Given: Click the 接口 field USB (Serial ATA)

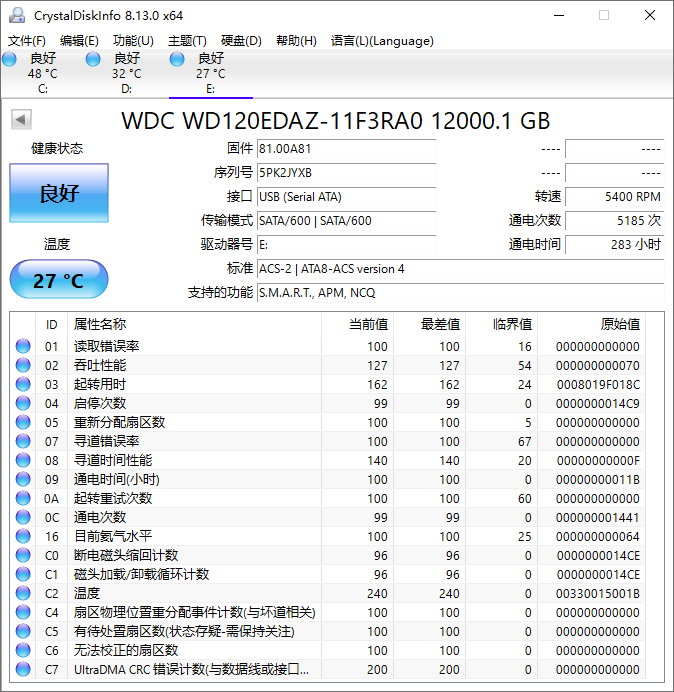Looking at the screenshot, I should pyautogui.click(x=346, y=196).
